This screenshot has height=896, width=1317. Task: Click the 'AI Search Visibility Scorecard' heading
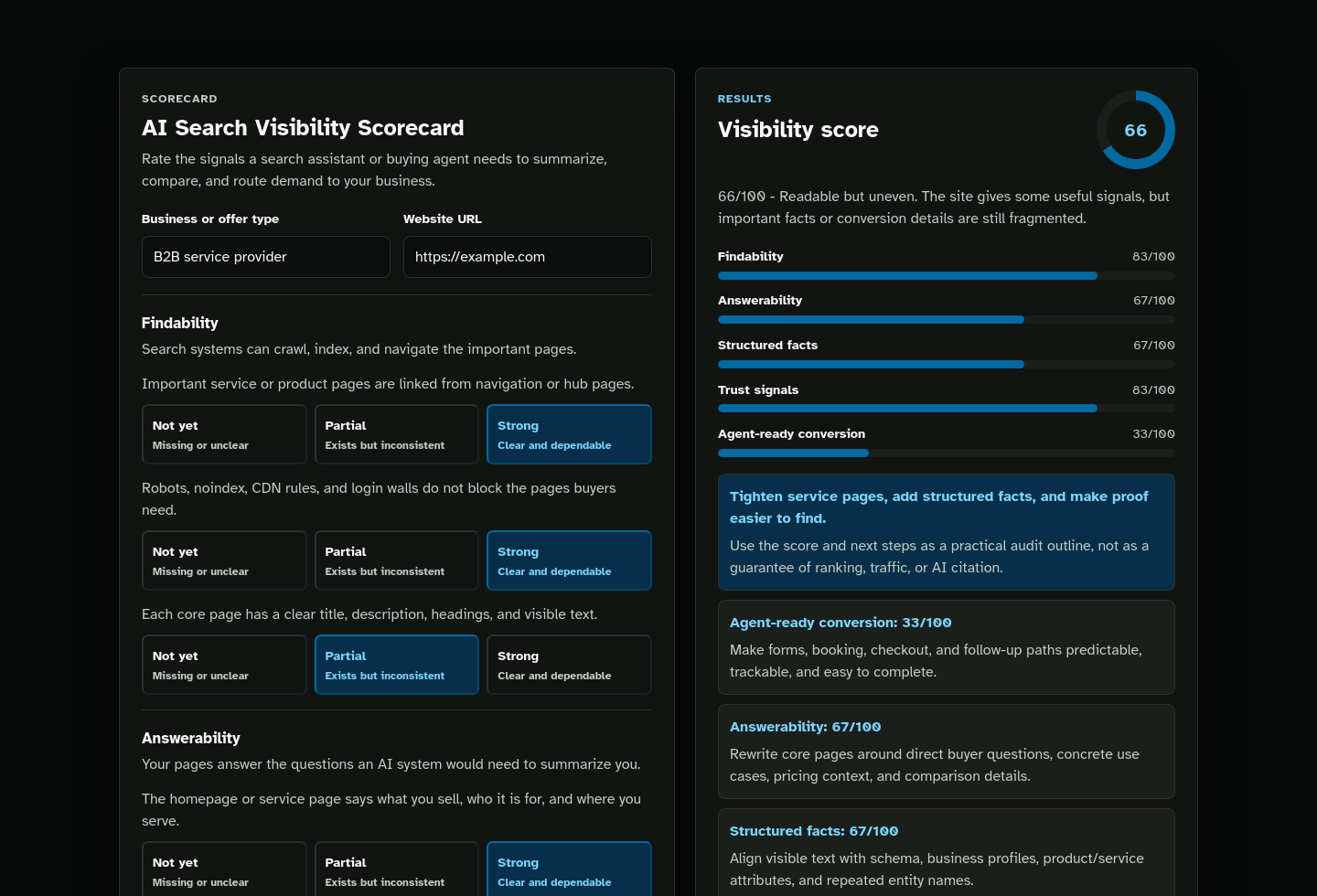click(303, 128)
